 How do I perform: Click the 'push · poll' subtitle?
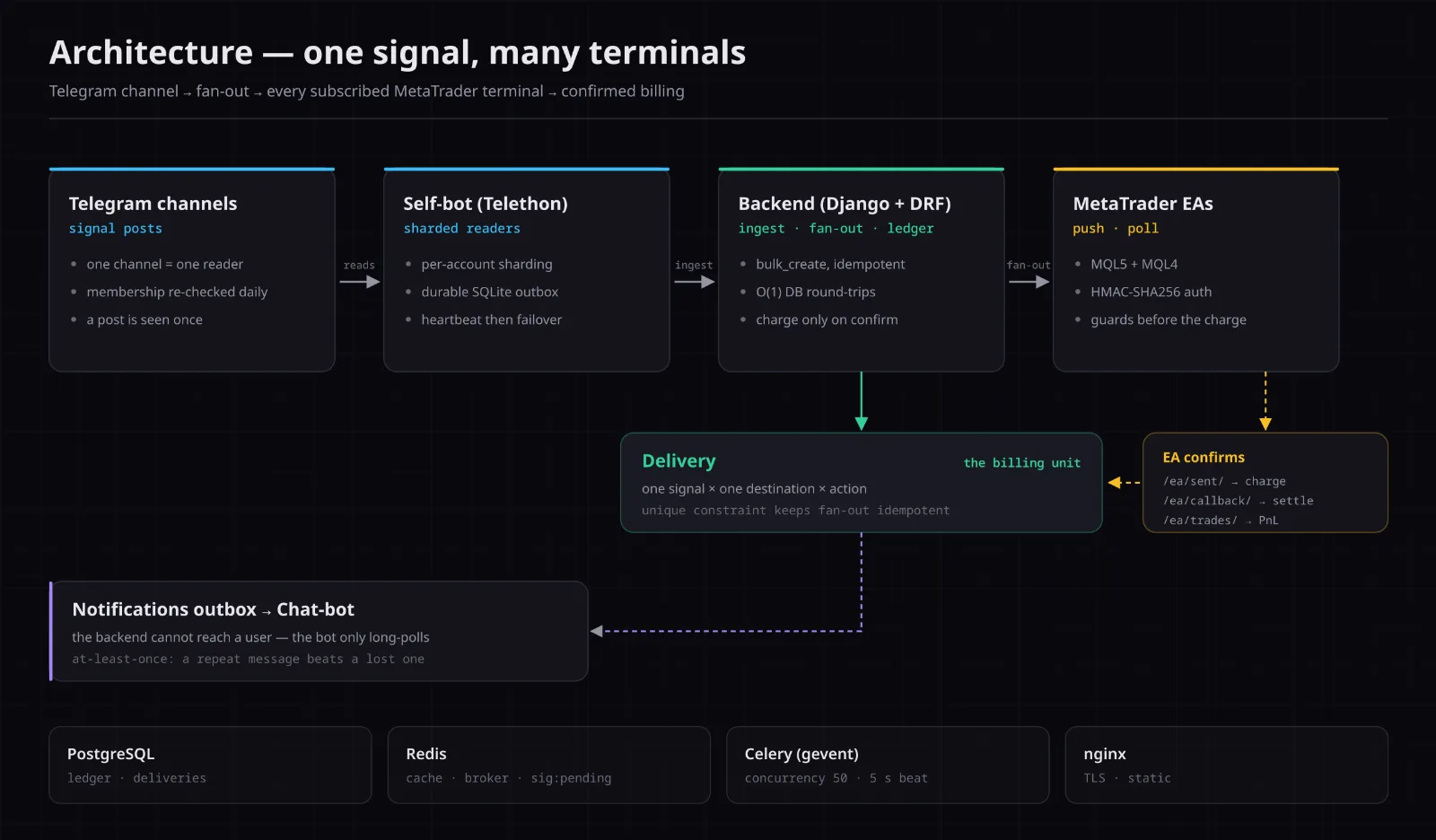click(1115, 229)
